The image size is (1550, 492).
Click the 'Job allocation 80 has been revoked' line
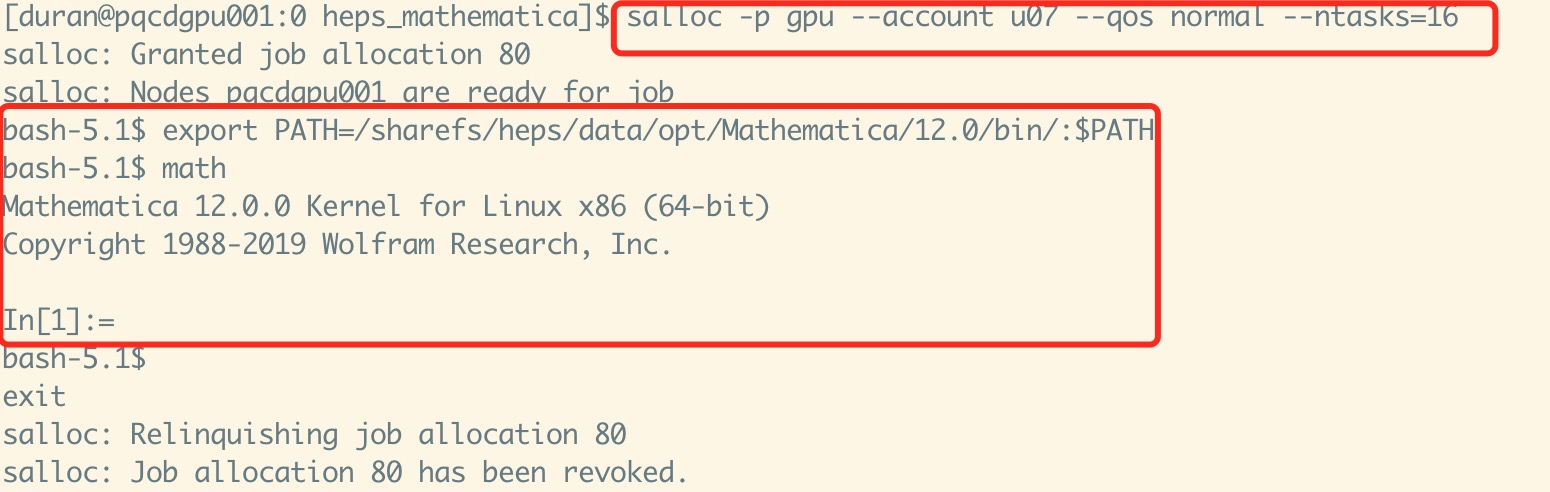tap(347, 473)
